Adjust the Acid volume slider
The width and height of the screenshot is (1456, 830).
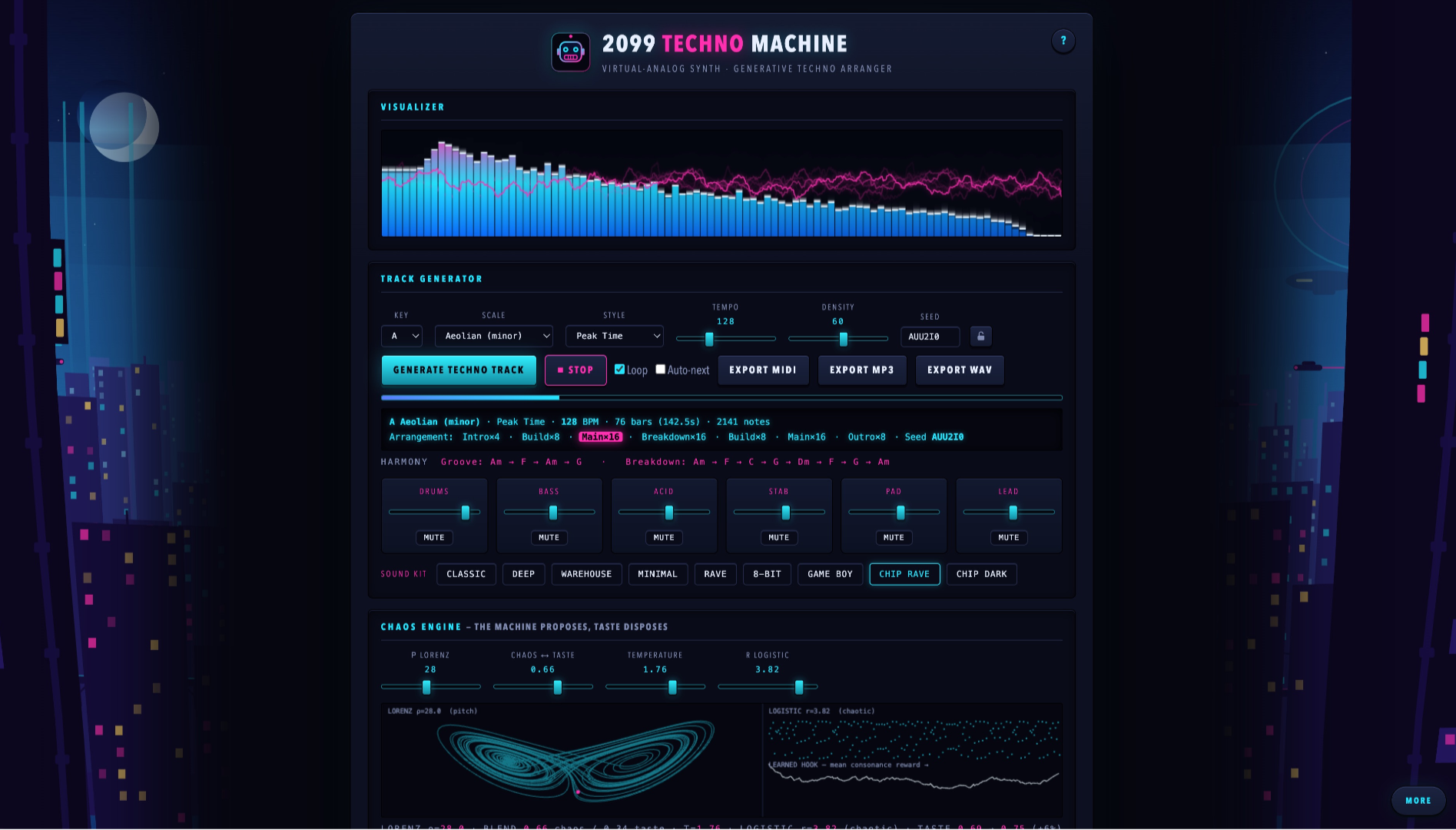pos(664,512)
